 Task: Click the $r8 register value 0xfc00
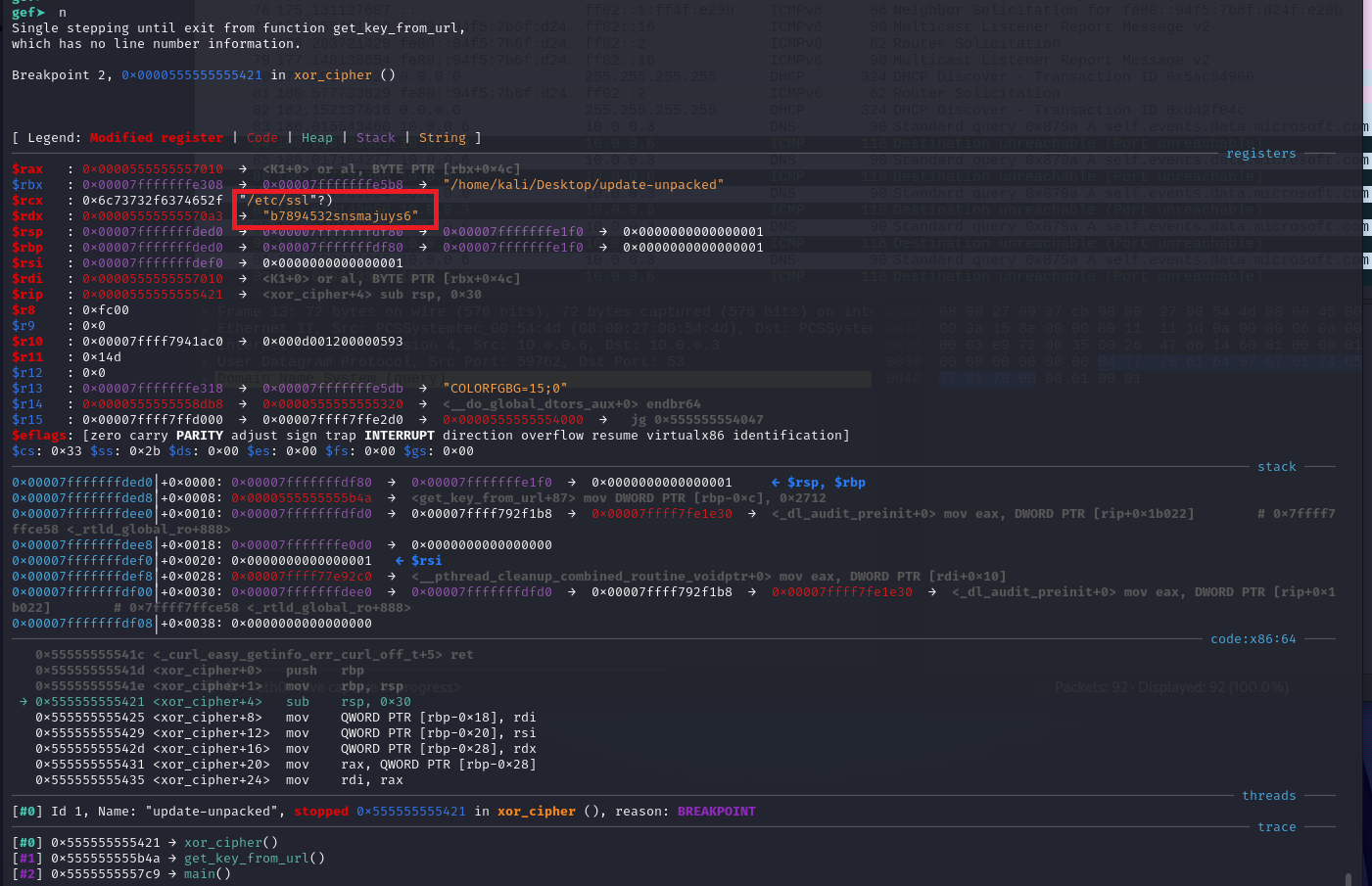(106, 310)
